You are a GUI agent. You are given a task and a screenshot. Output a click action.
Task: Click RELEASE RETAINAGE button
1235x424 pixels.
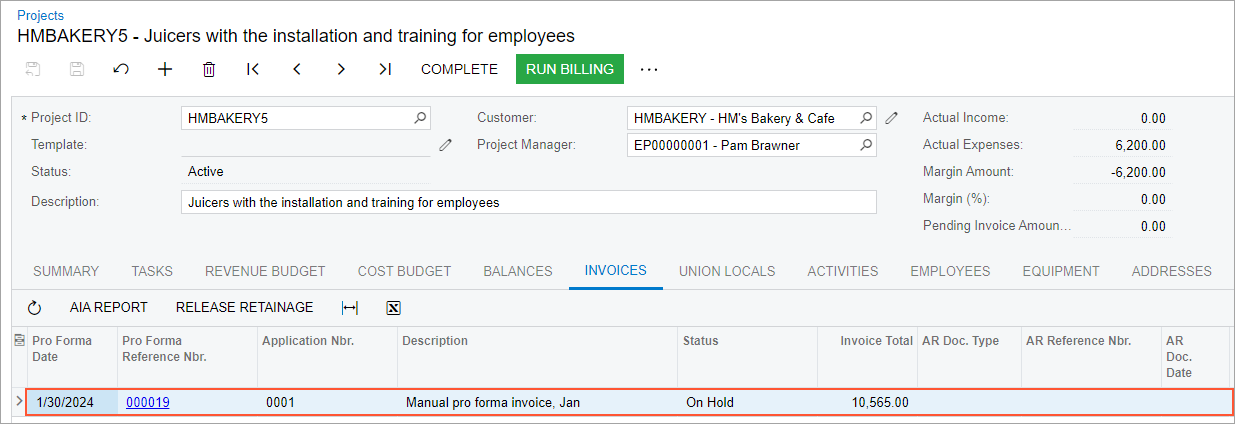(245, 308)
